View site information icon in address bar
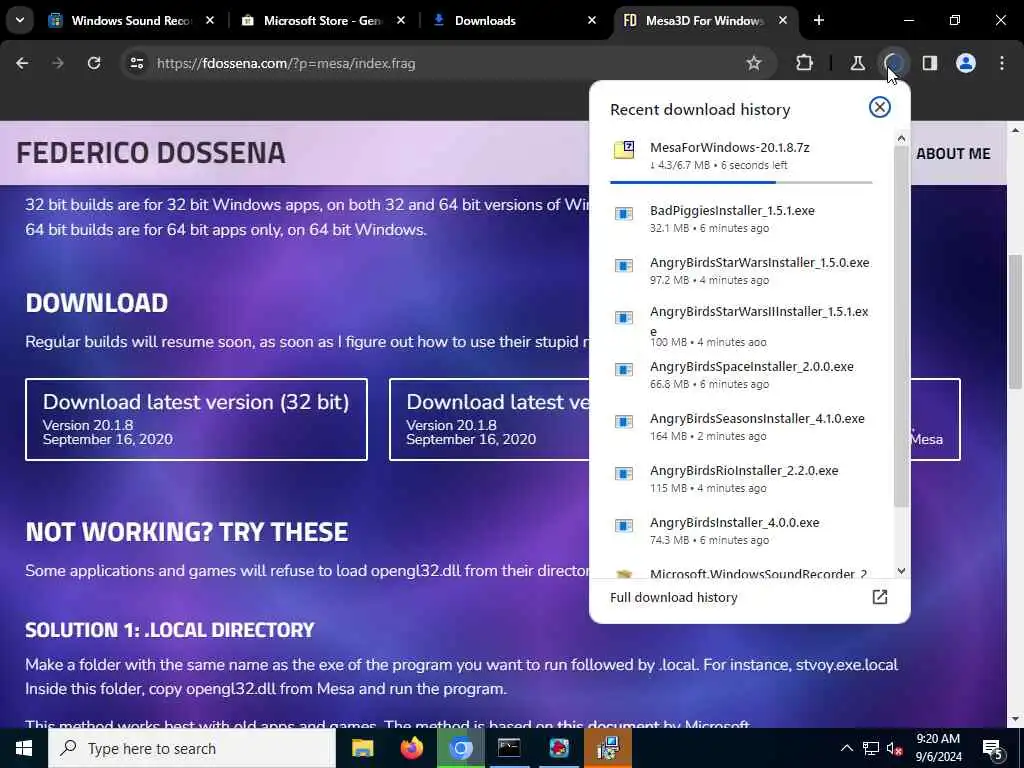This screenshot has height=768, width=1024. tap(136, 63)
